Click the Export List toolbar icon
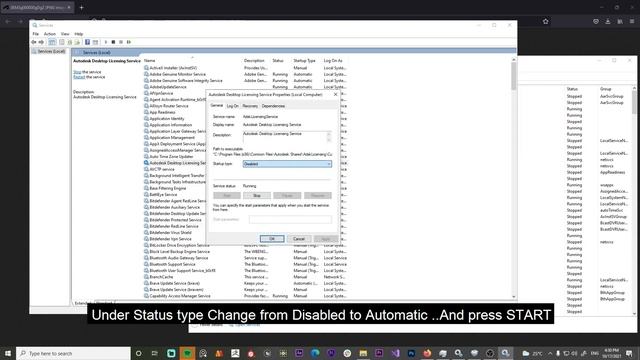Viewport: 640px width, 360px height. point(77,42)
